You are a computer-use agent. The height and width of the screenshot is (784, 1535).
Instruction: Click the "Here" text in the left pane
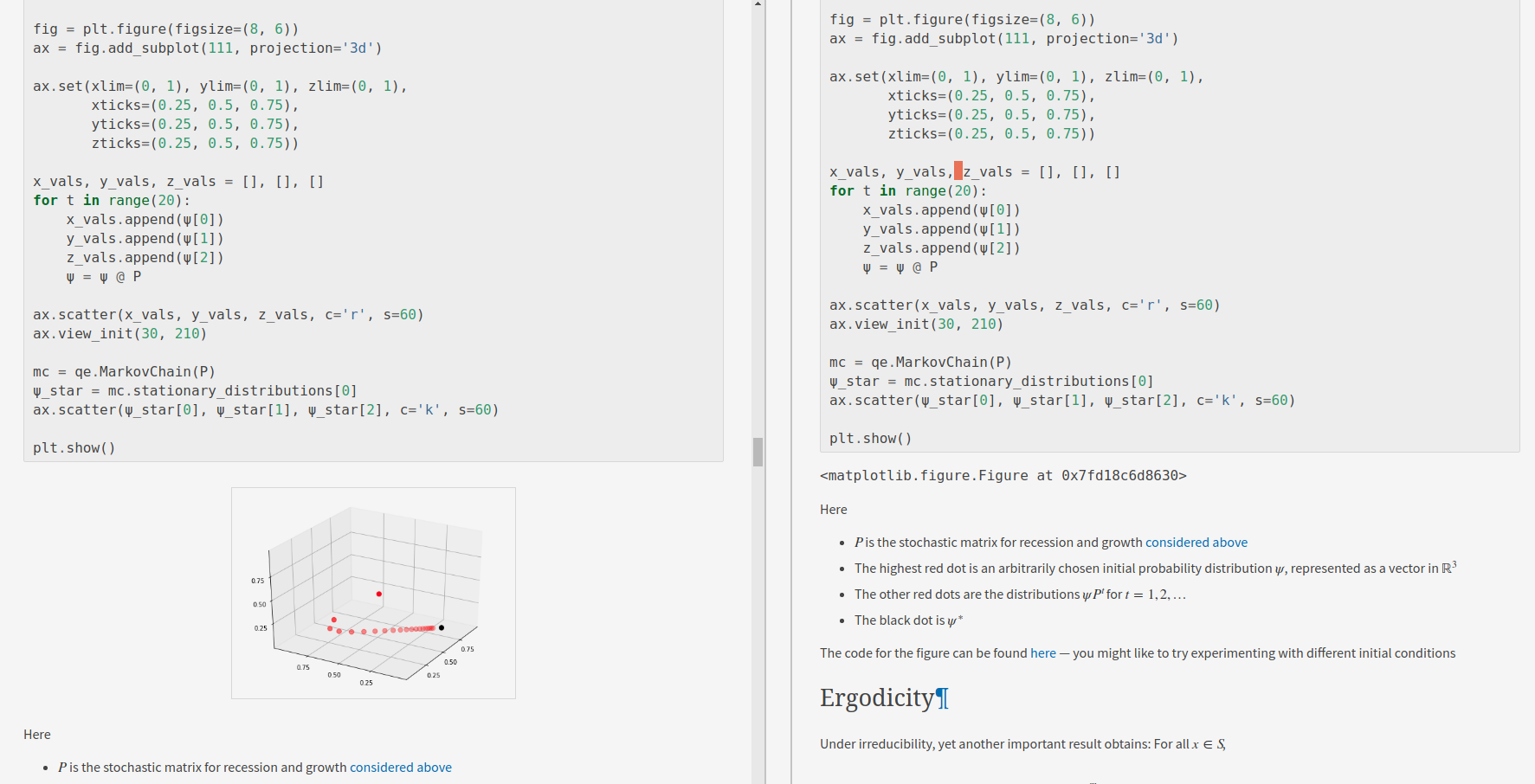click(x=37, y=735)
